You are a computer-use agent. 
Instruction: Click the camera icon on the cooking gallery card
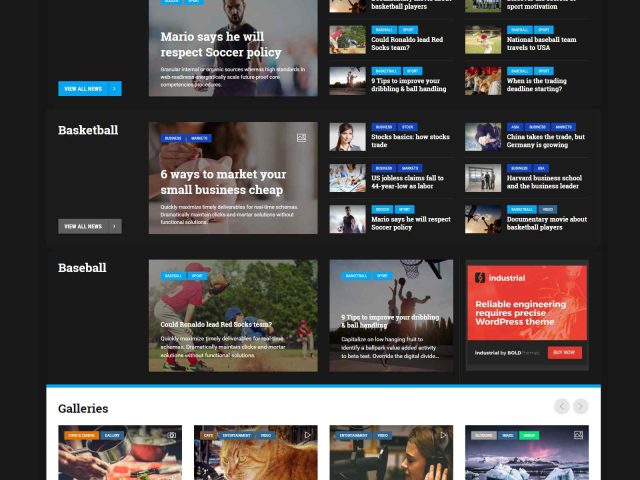[171, 436]
